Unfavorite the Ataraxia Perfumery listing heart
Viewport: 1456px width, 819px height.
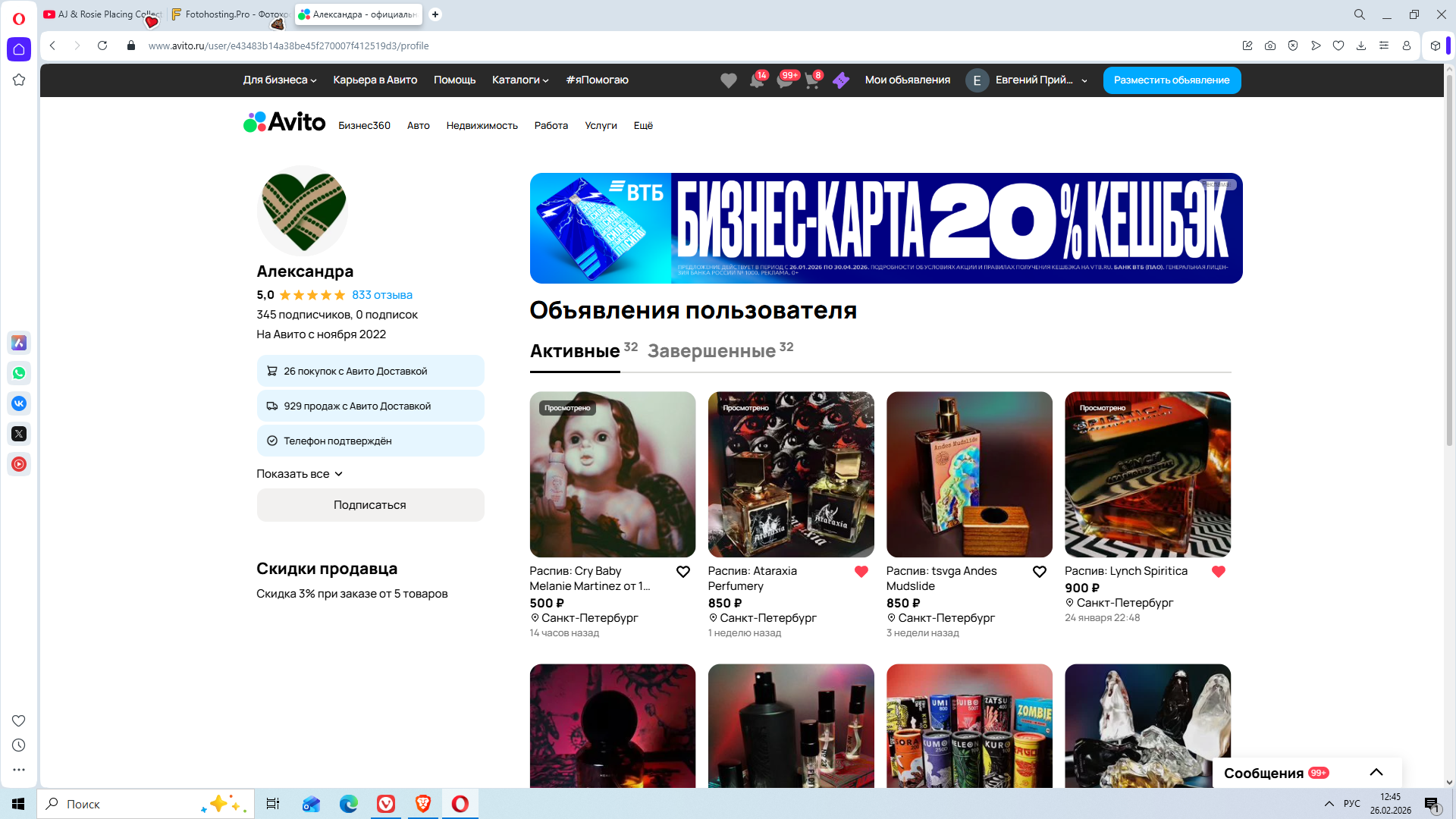[x=861, y=572]
